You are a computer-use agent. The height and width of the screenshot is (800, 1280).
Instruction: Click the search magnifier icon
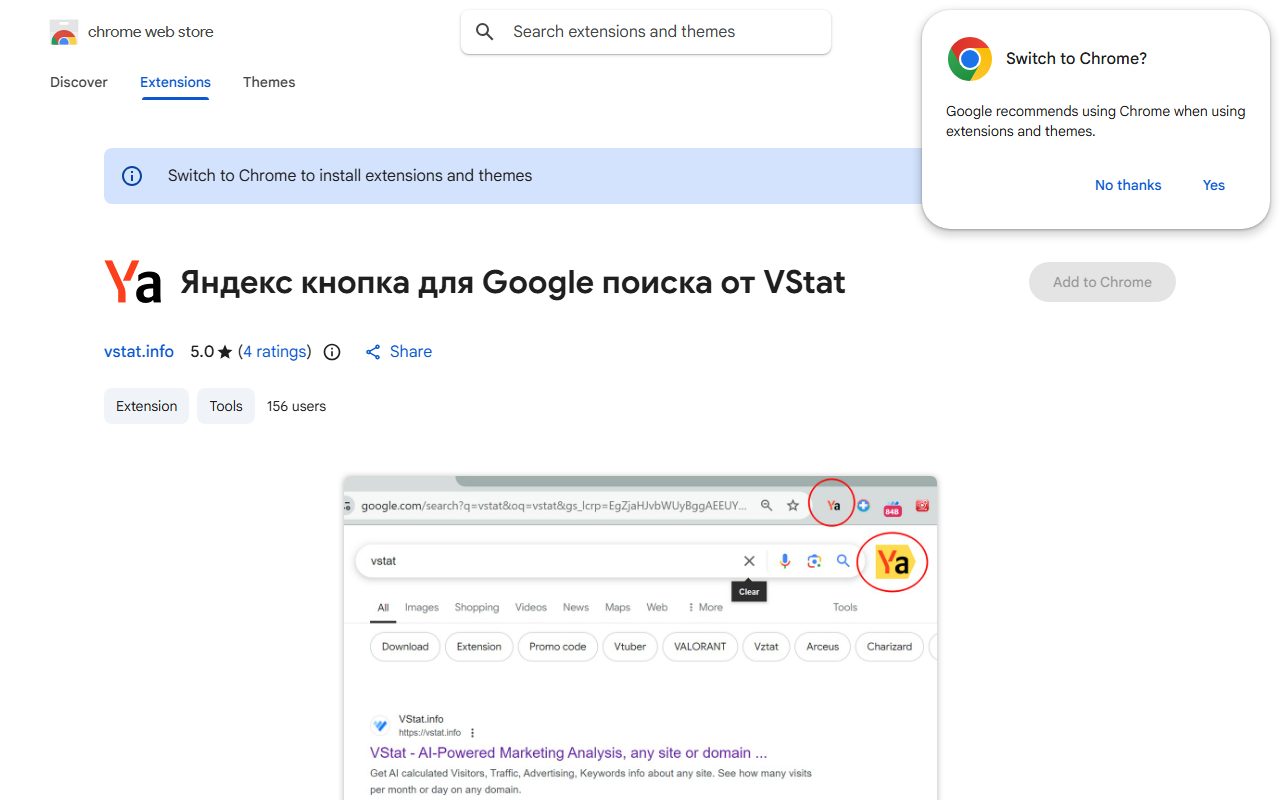coord(485,32)
